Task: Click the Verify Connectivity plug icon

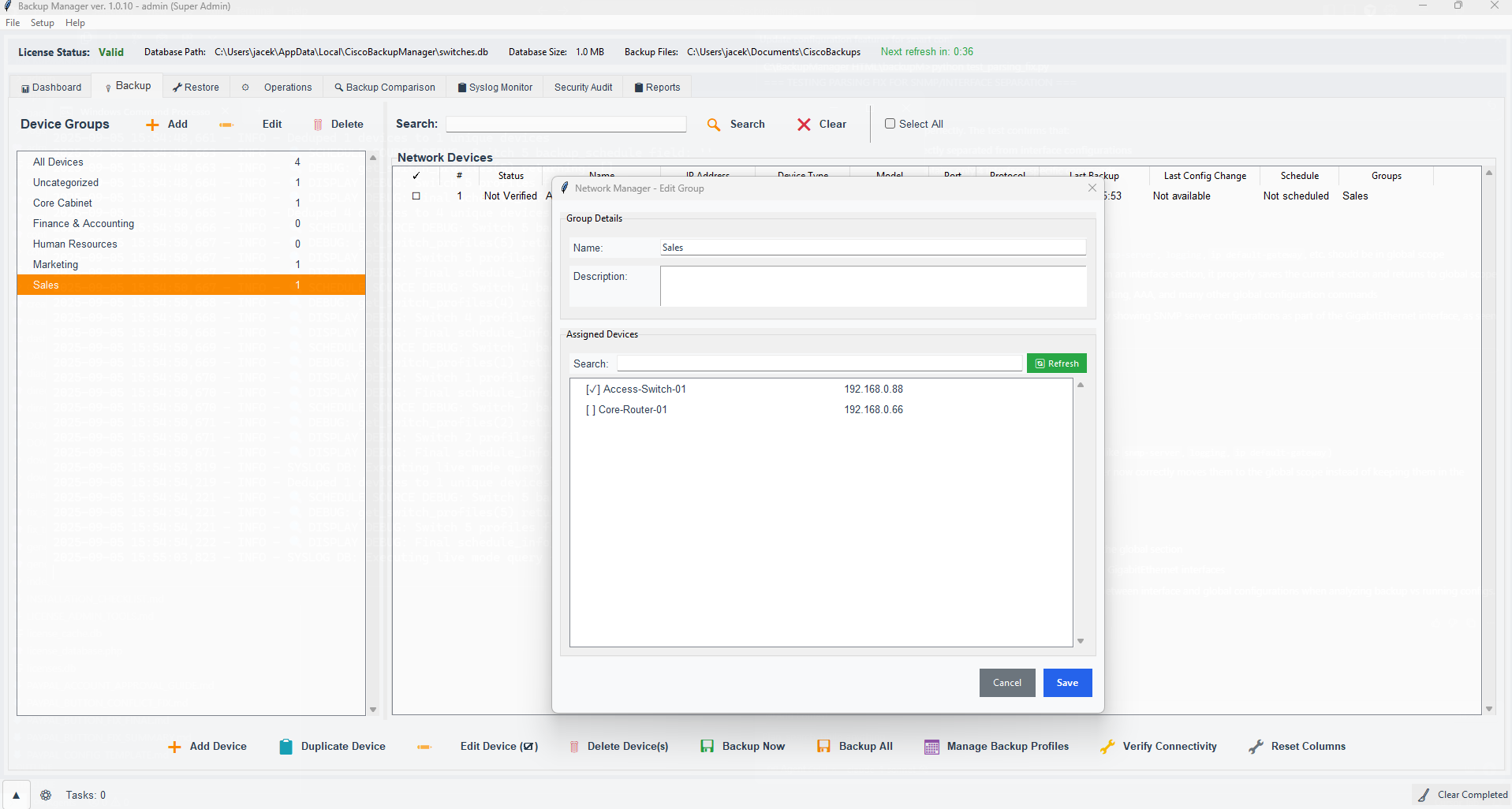Action: [x=1107, y=747]
